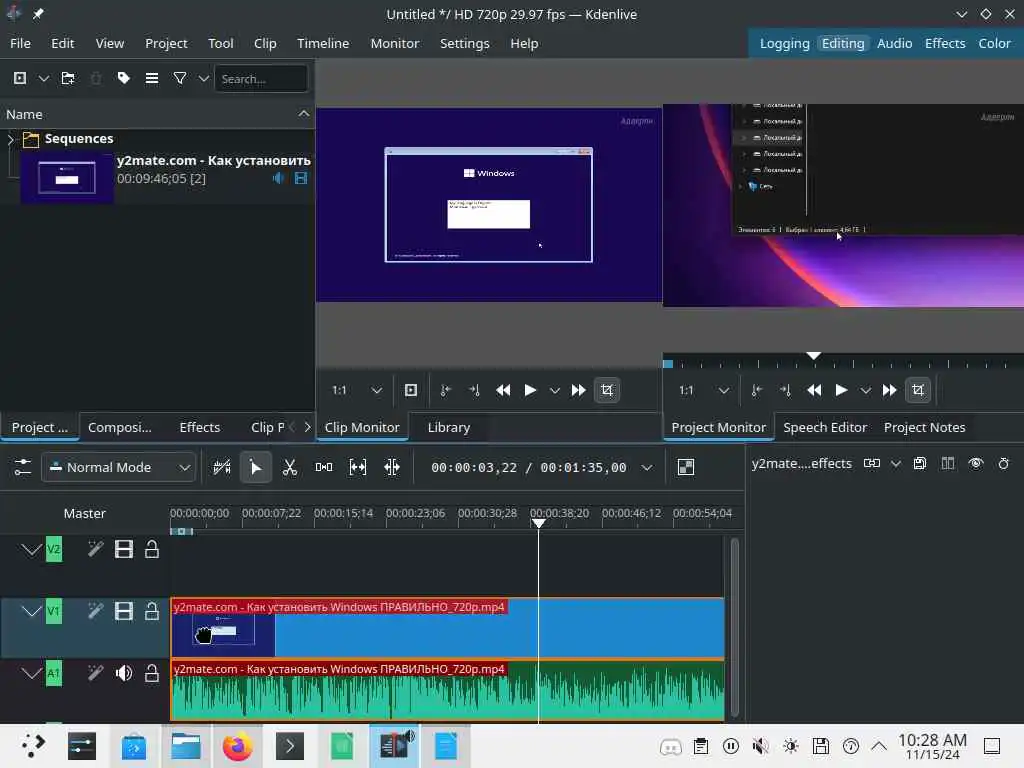1024x768 pixels.
Task: Open timeline track settings menu
Action: coord(22,467)
